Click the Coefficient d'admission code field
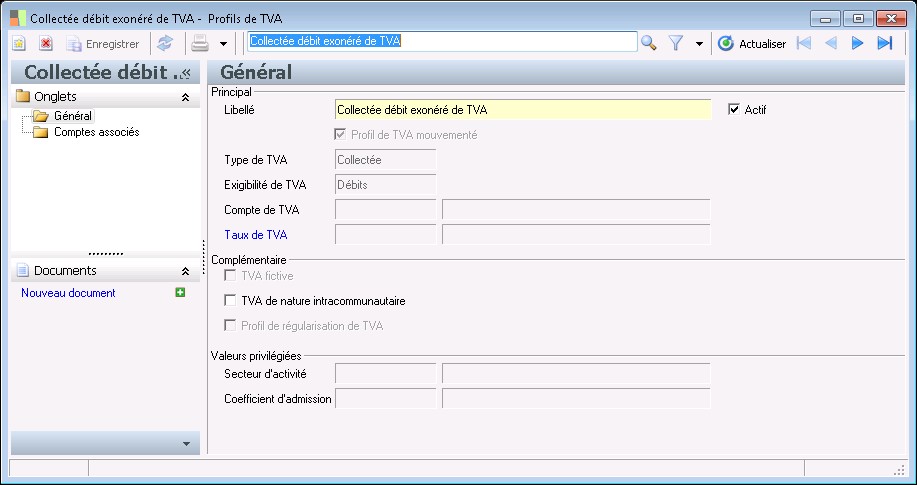Image resolution: width=917 pixels, height=485 pixels. (385, 398)
